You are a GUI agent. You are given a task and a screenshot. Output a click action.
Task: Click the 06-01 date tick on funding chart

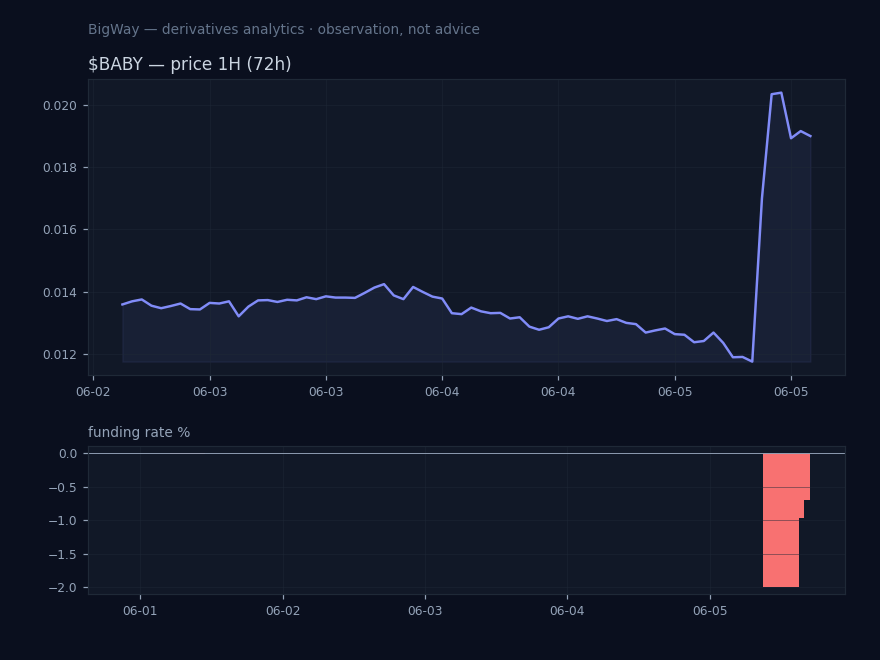[140, 611]
